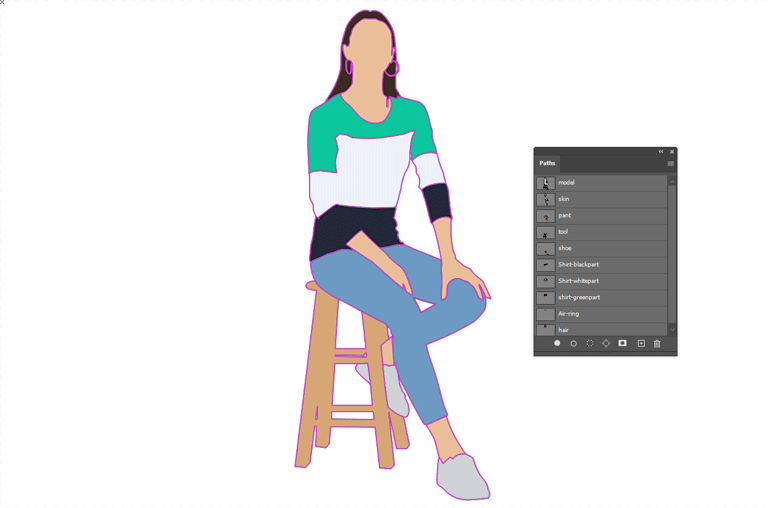Select the Air-ring path name
The image size is (770, 508).
click(568, 313)
